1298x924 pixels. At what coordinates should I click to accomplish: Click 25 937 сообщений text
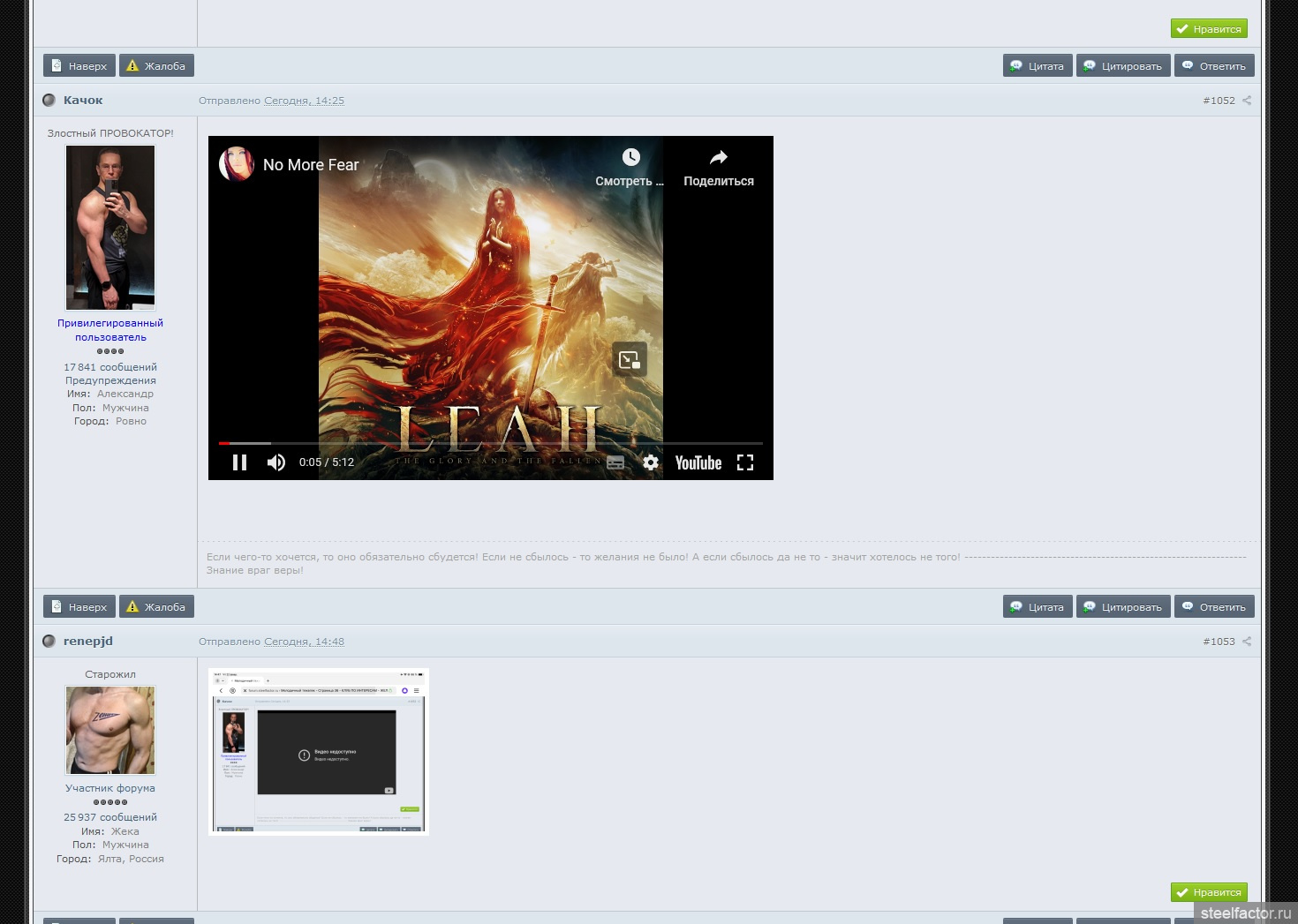[110, 817]
